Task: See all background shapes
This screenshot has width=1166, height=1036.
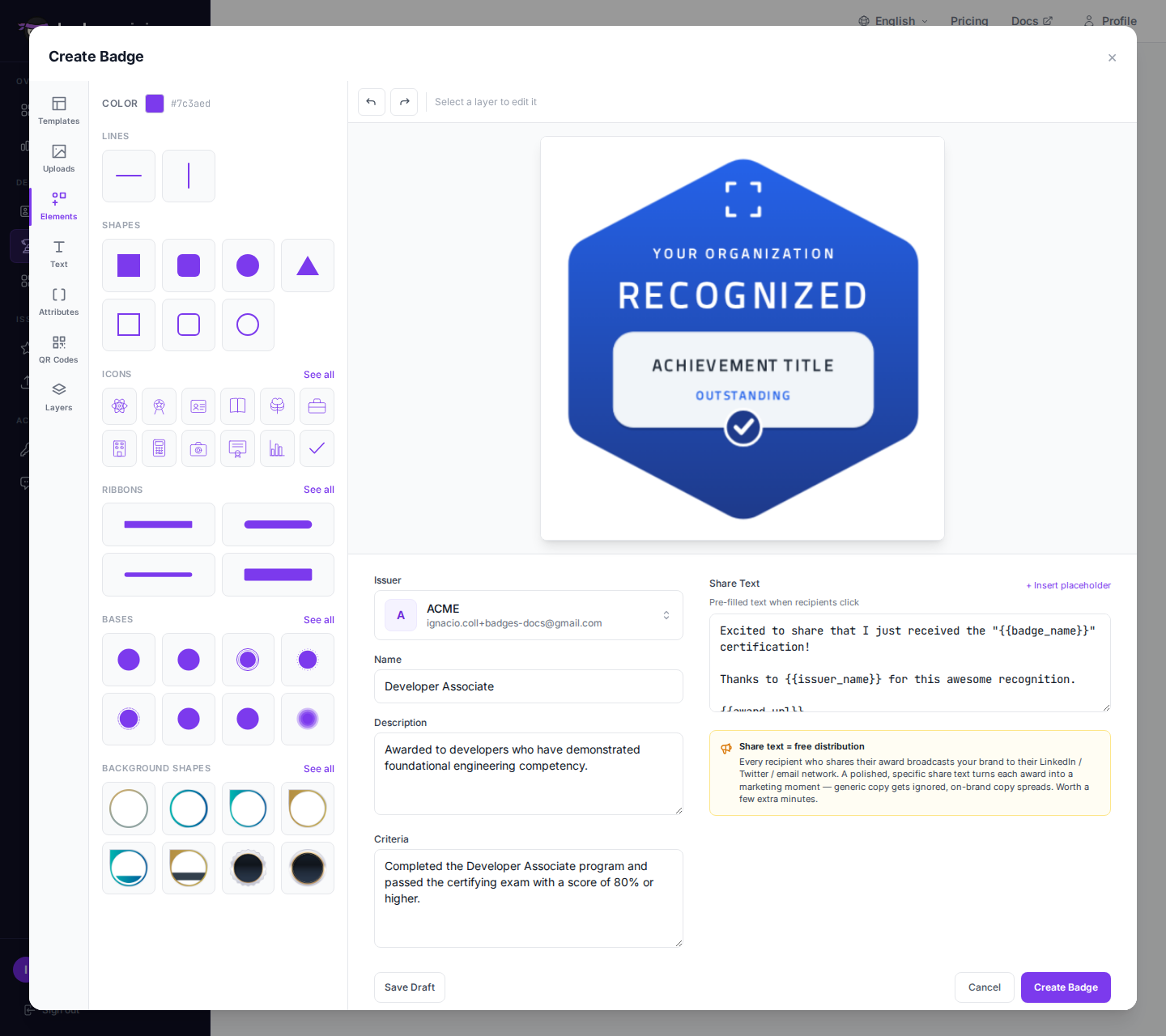Action: pyautogui.click(x=319, y=769)
